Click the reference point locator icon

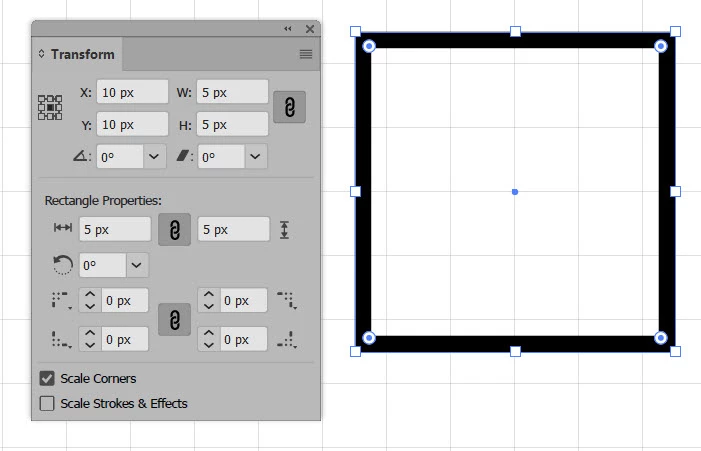pos(50,107)
